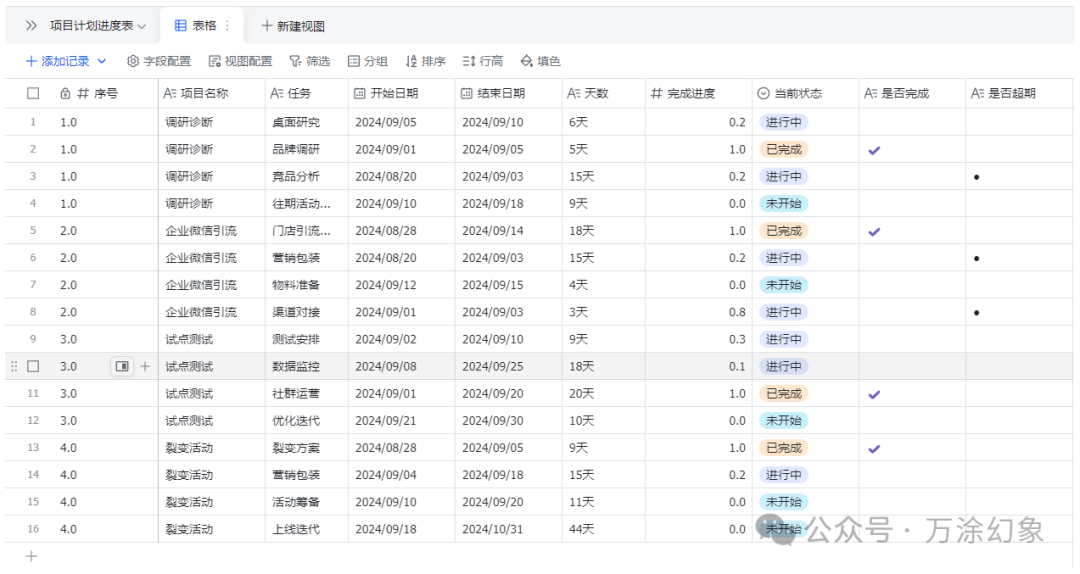Click 结束日期 column header

(508, 93)
